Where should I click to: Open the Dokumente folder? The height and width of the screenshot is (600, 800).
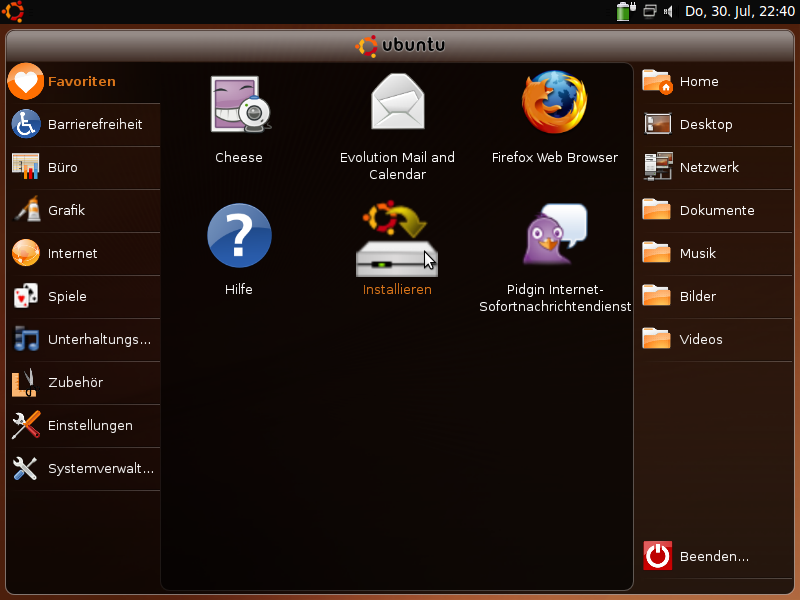point(715,211)
